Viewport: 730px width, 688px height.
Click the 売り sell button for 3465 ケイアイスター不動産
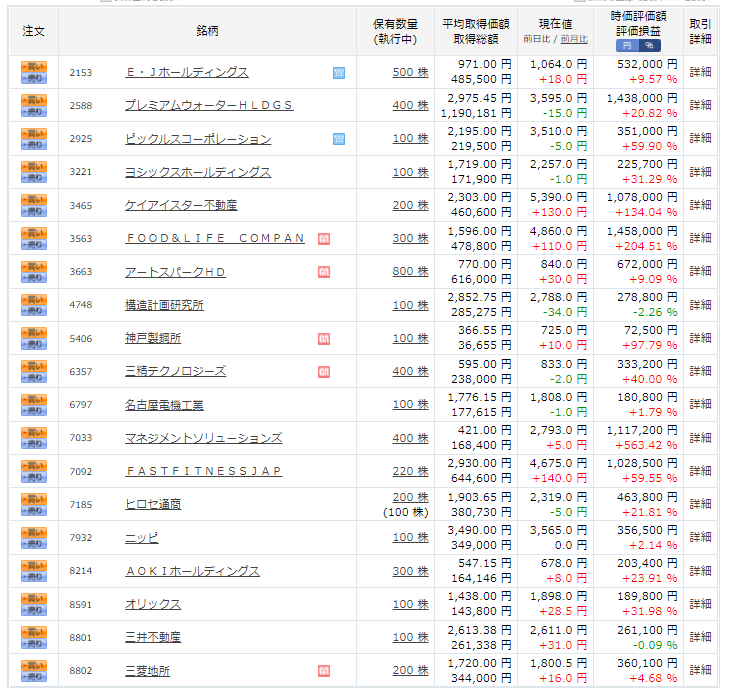click(x=34, y=211)
